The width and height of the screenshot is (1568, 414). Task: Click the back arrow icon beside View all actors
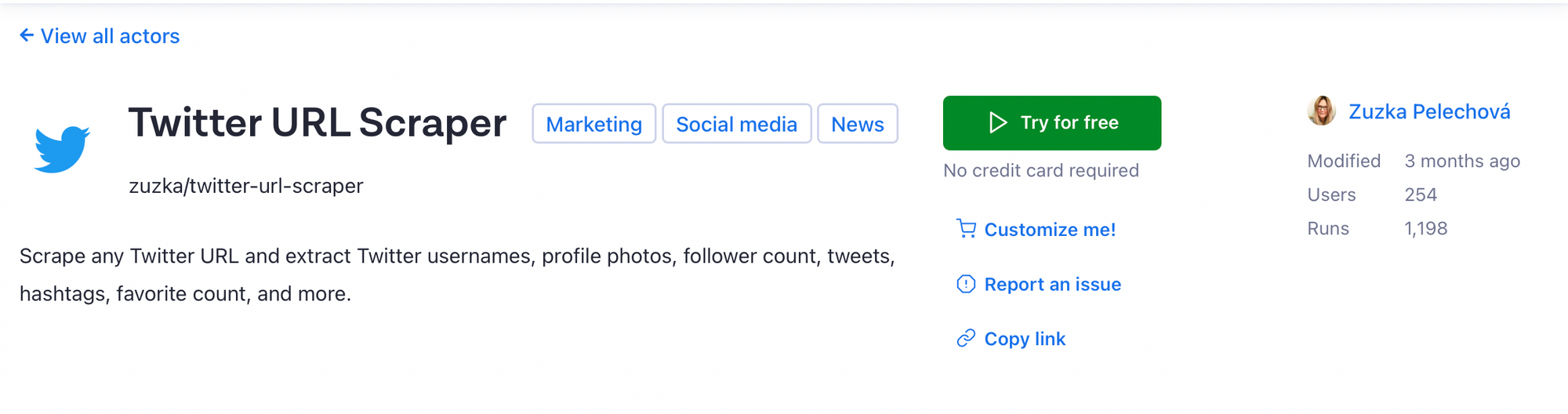click(x=27, y=35)
